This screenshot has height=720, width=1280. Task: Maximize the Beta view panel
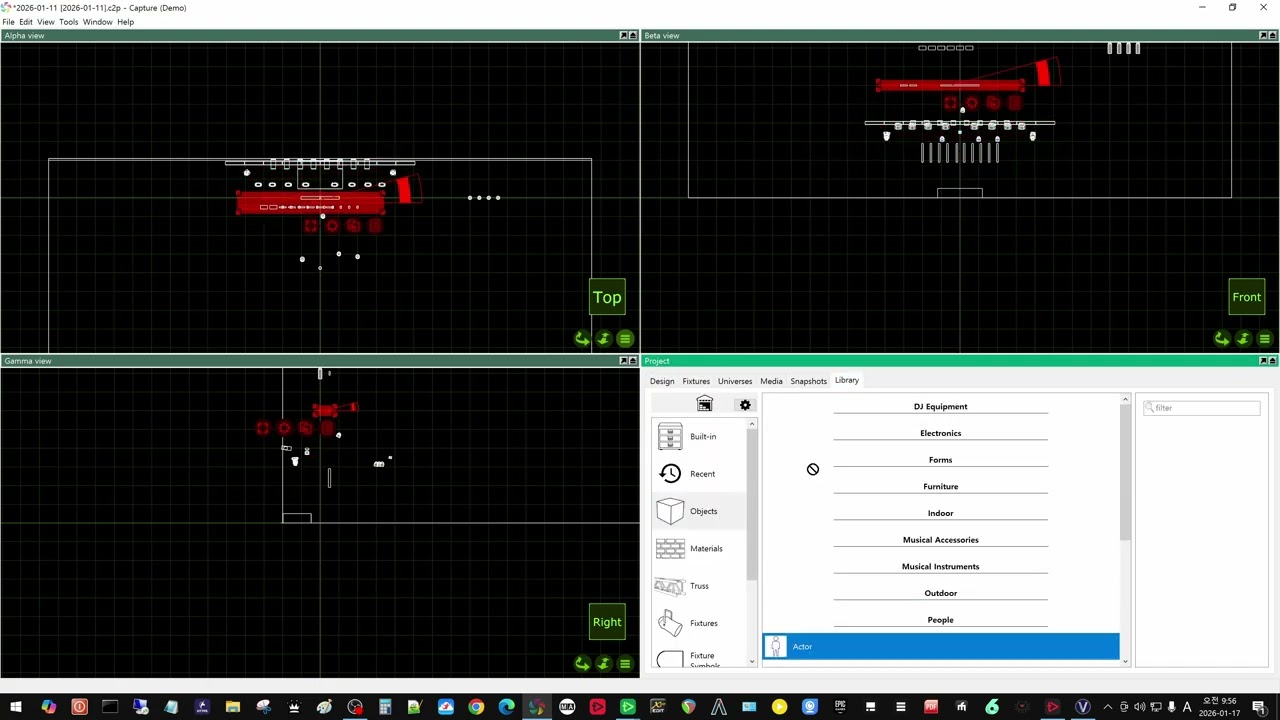tap(1273, 35)
